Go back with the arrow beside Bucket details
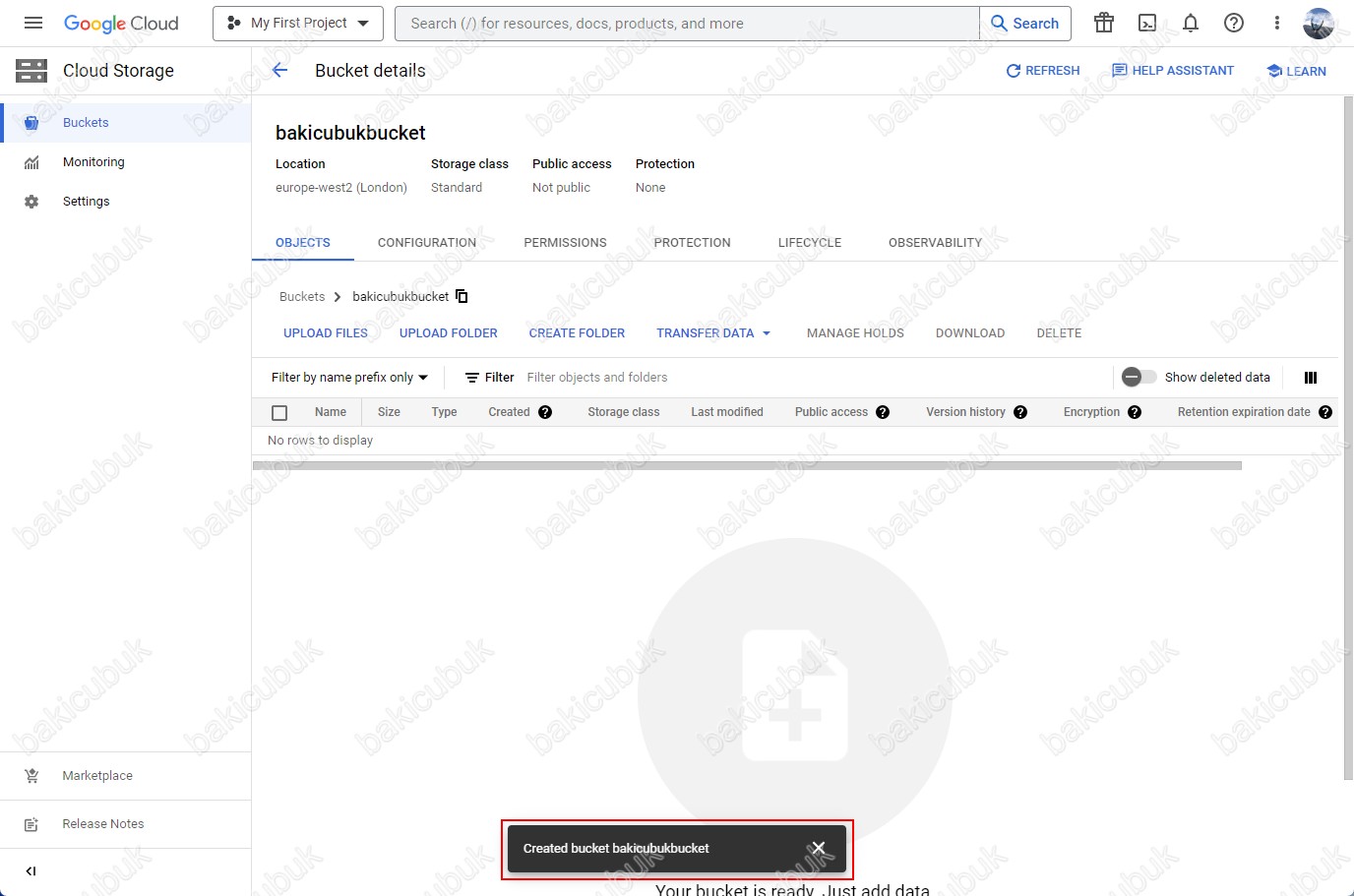The image size is (1354, 896). click(279, 70)
